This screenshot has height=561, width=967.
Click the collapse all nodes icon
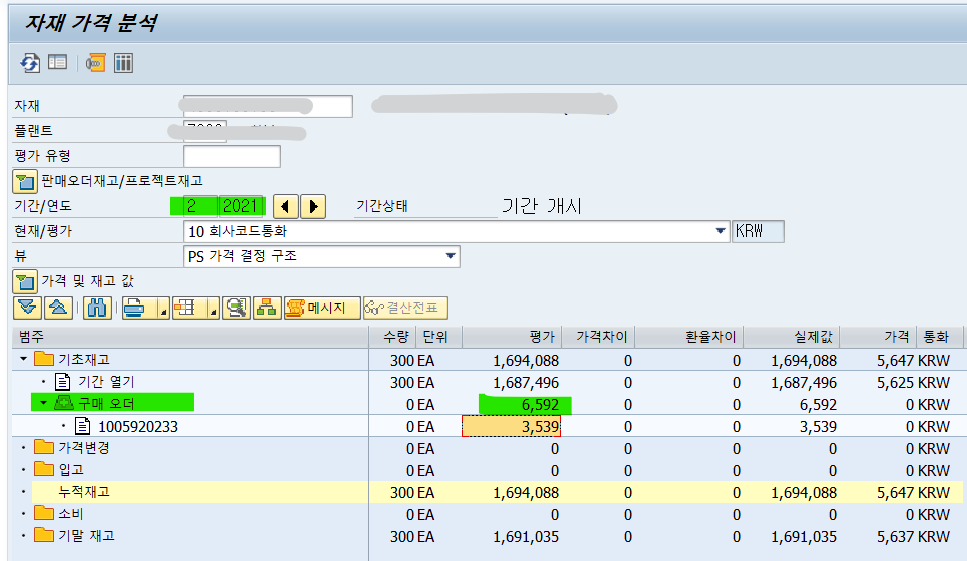coord(58,308)
